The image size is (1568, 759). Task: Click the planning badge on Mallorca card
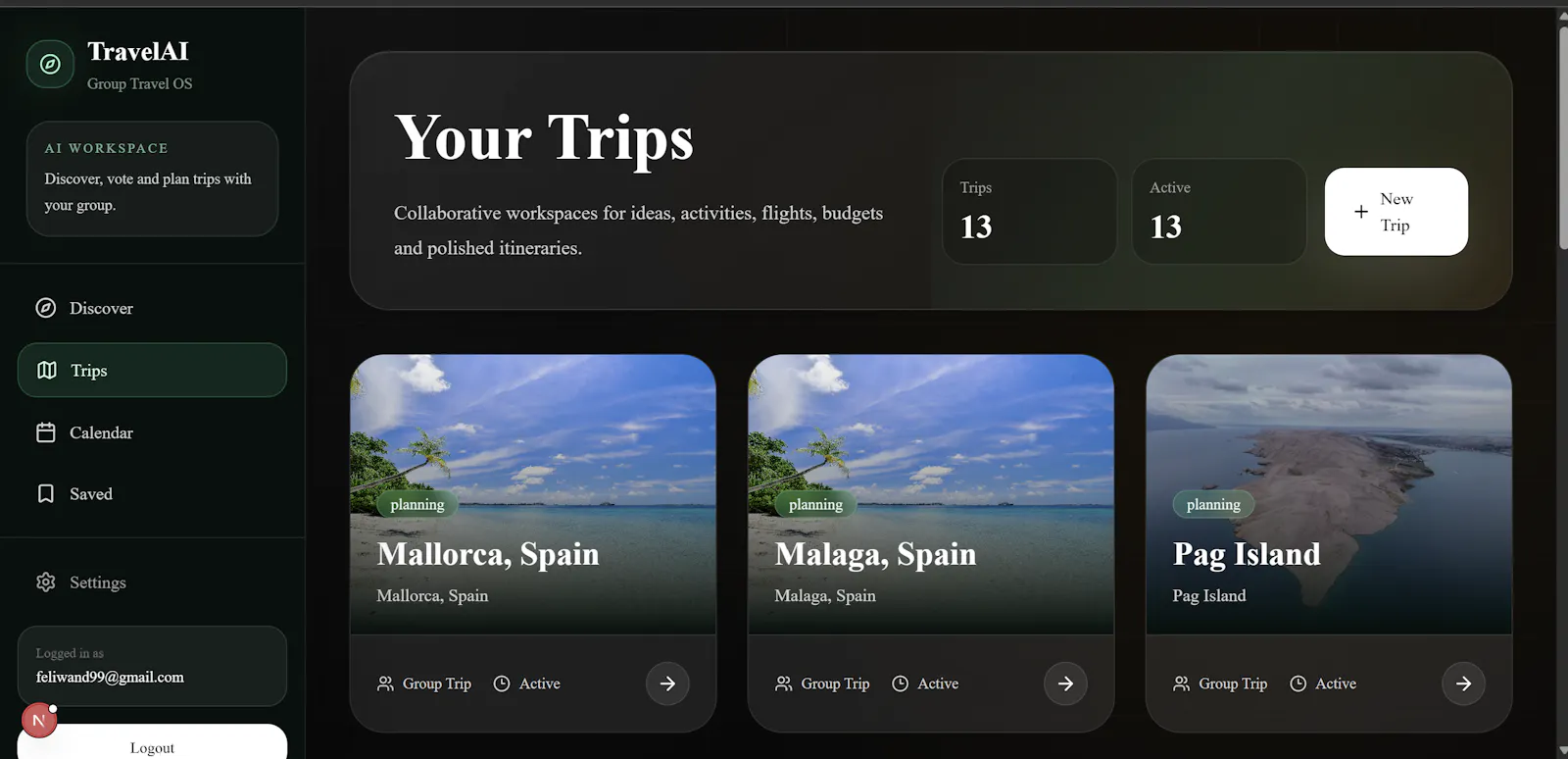[x=417, y=504]
